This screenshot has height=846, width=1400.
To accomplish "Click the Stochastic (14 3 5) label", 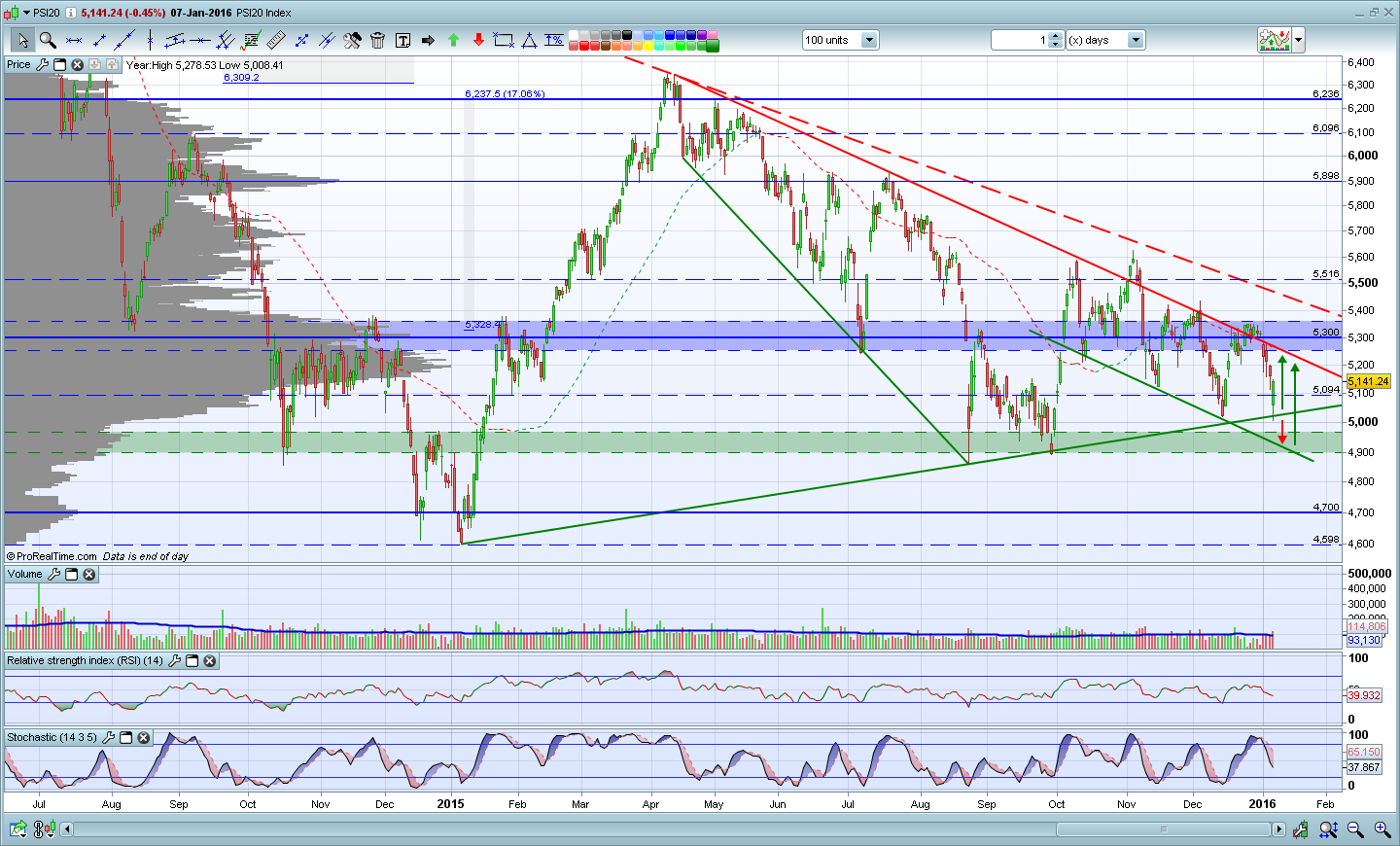I will pyautogui.click(x=52, y=738).
